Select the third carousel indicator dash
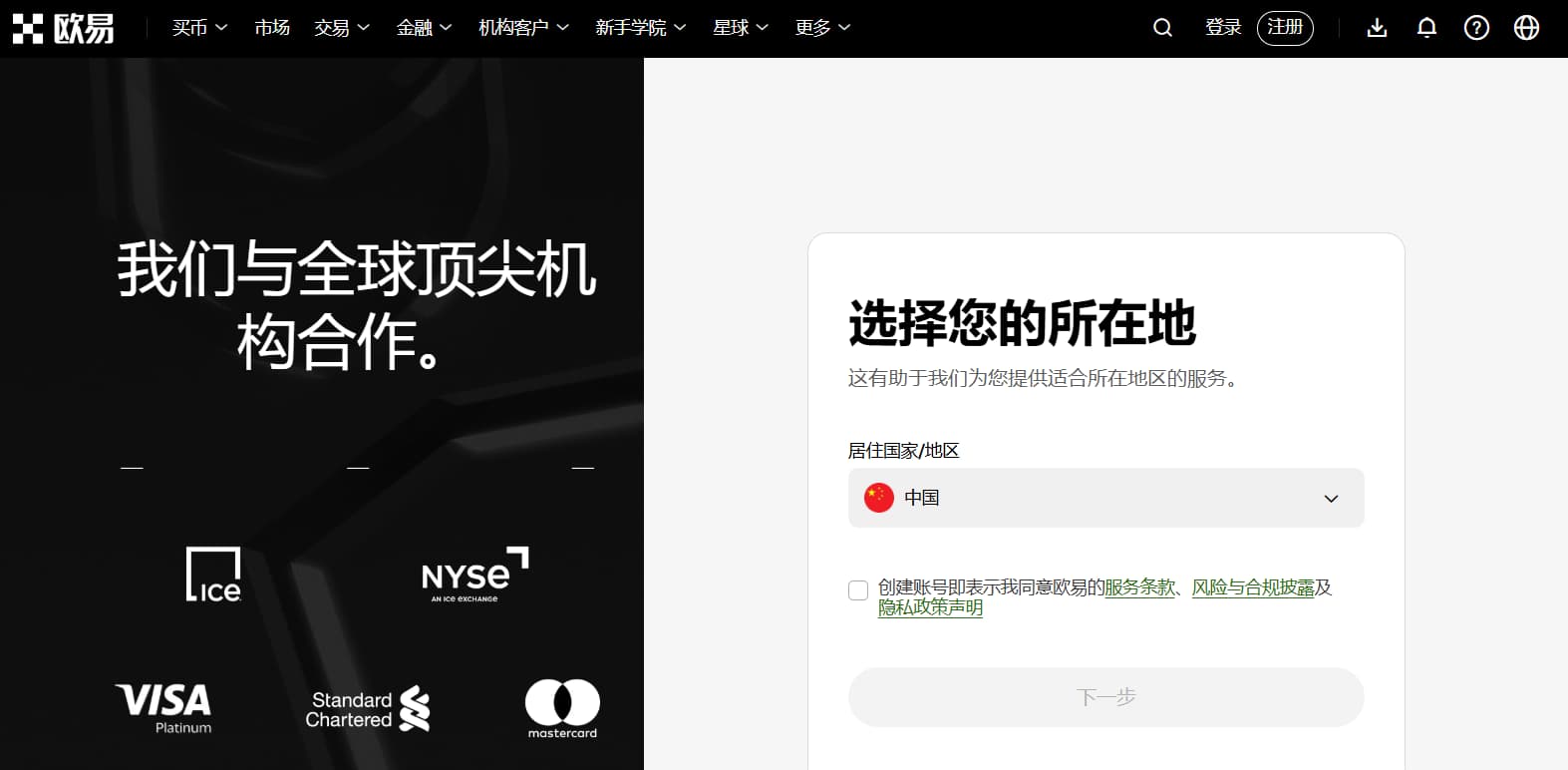 pyautogui.click(x=583, y=467)
